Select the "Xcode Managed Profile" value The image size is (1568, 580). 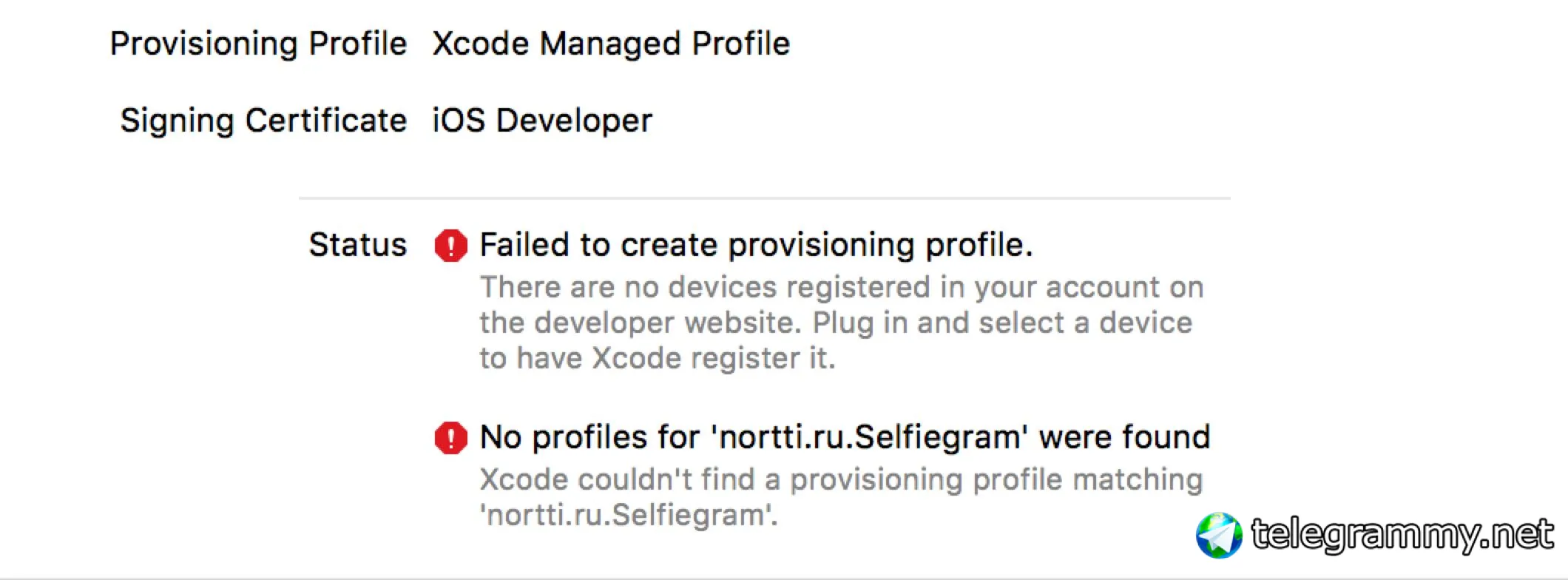click(x=611, y=44)
